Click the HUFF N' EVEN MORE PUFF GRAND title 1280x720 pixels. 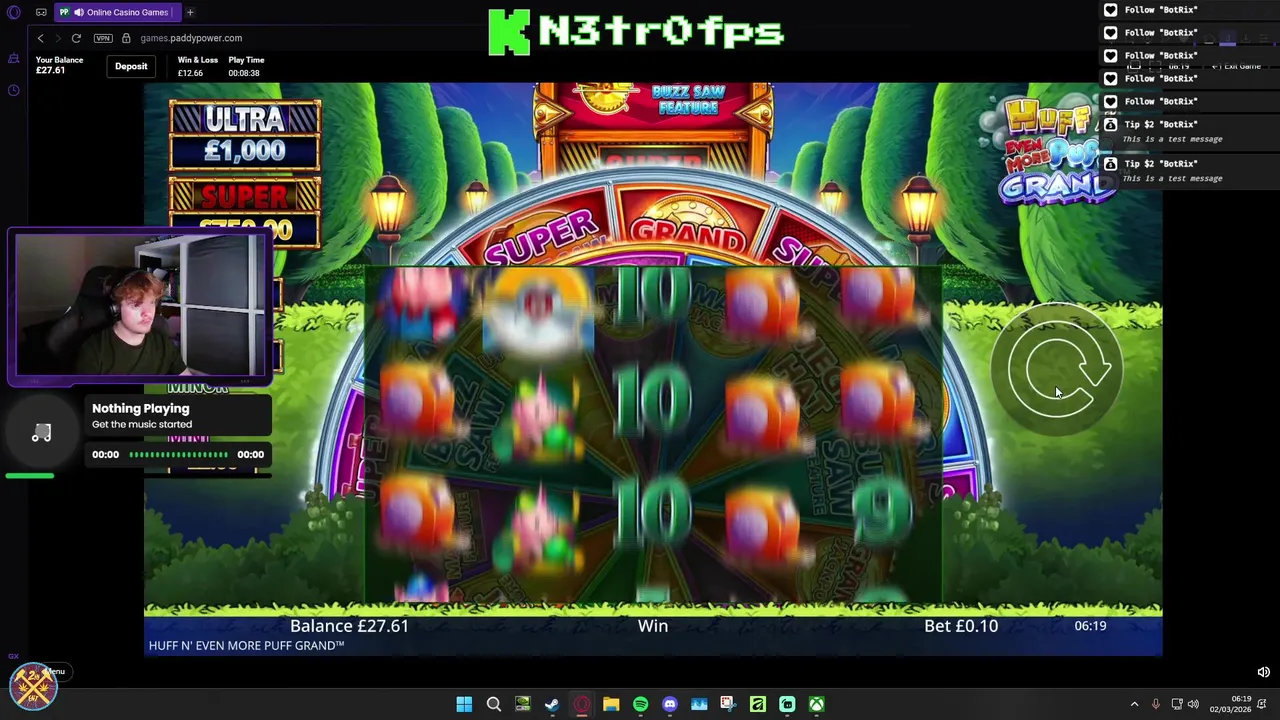(x=246, y=646)
